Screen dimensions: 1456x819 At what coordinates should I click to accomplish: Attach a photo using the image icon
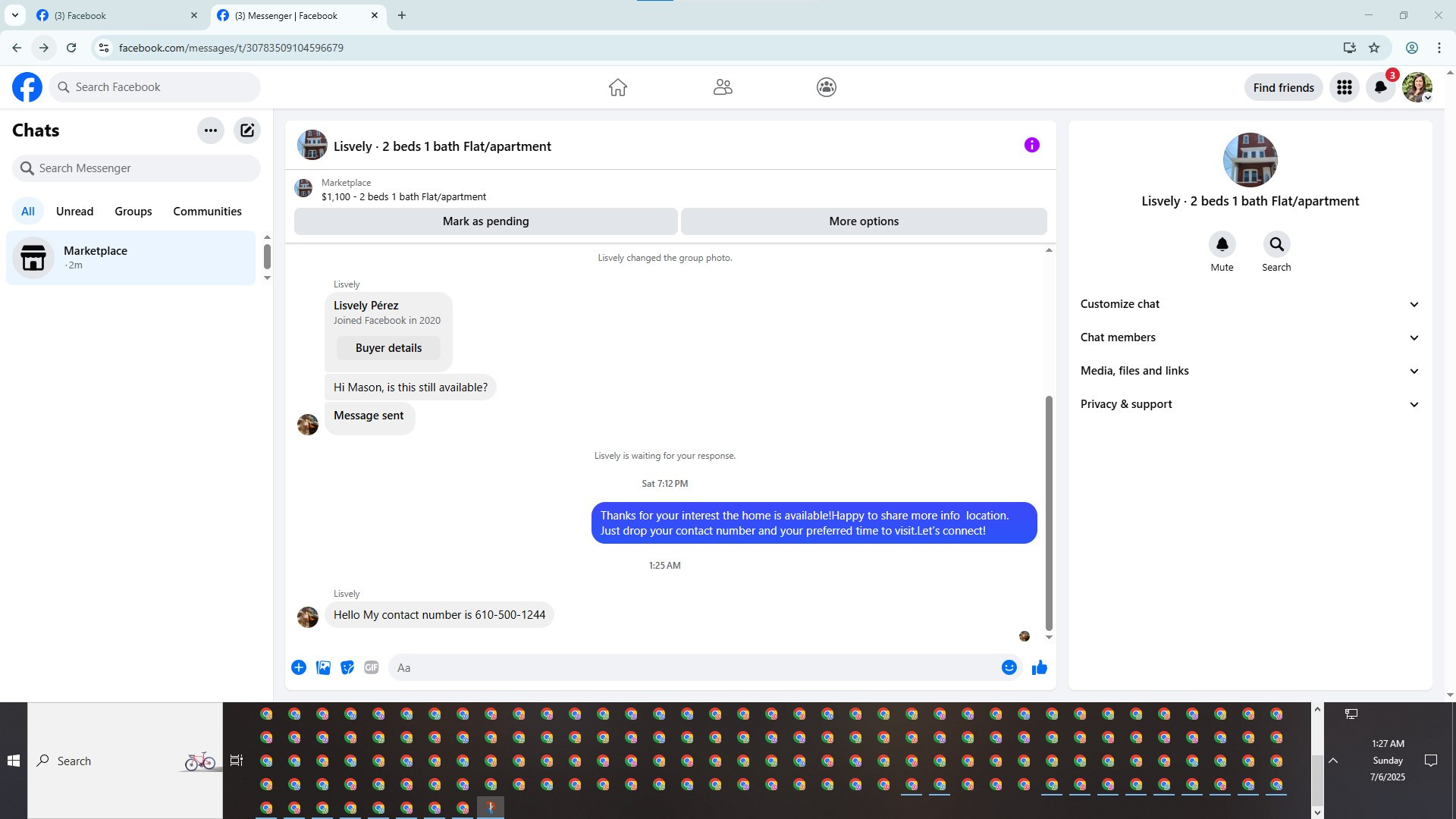point(323,667)
